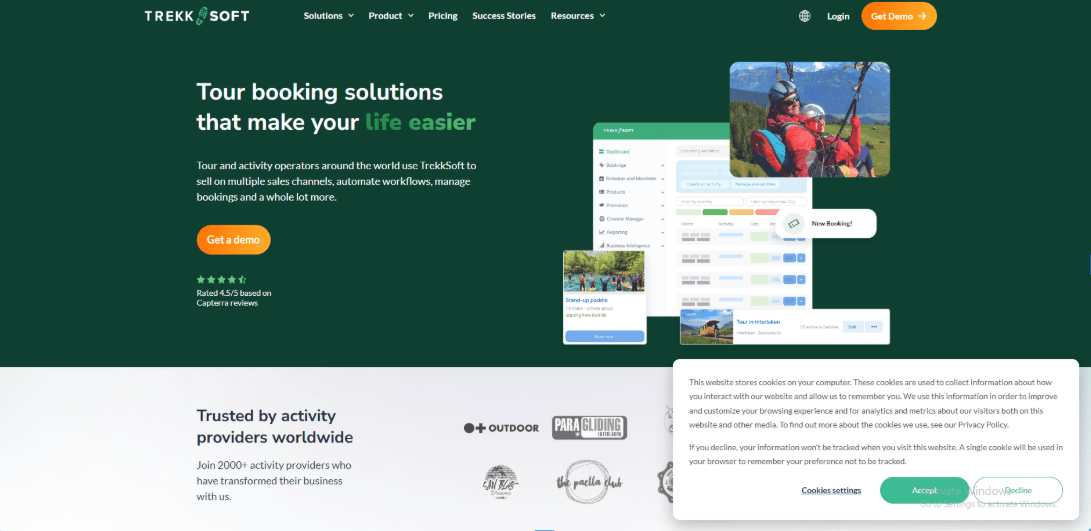The width and height of the screenshot is (1091, 531).
Task: Click the Bookings tag icon in preview sidebar
Action: tap(601, 165)
